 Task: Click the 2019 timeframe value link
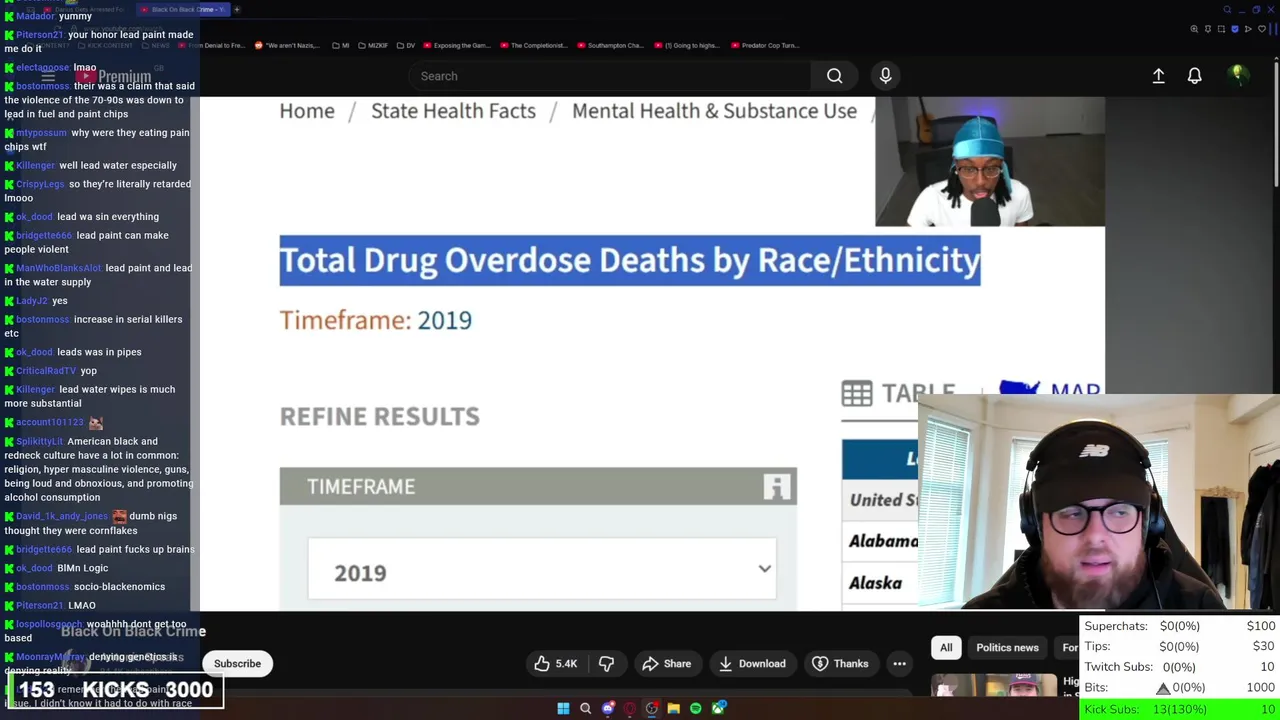[444, 320]
